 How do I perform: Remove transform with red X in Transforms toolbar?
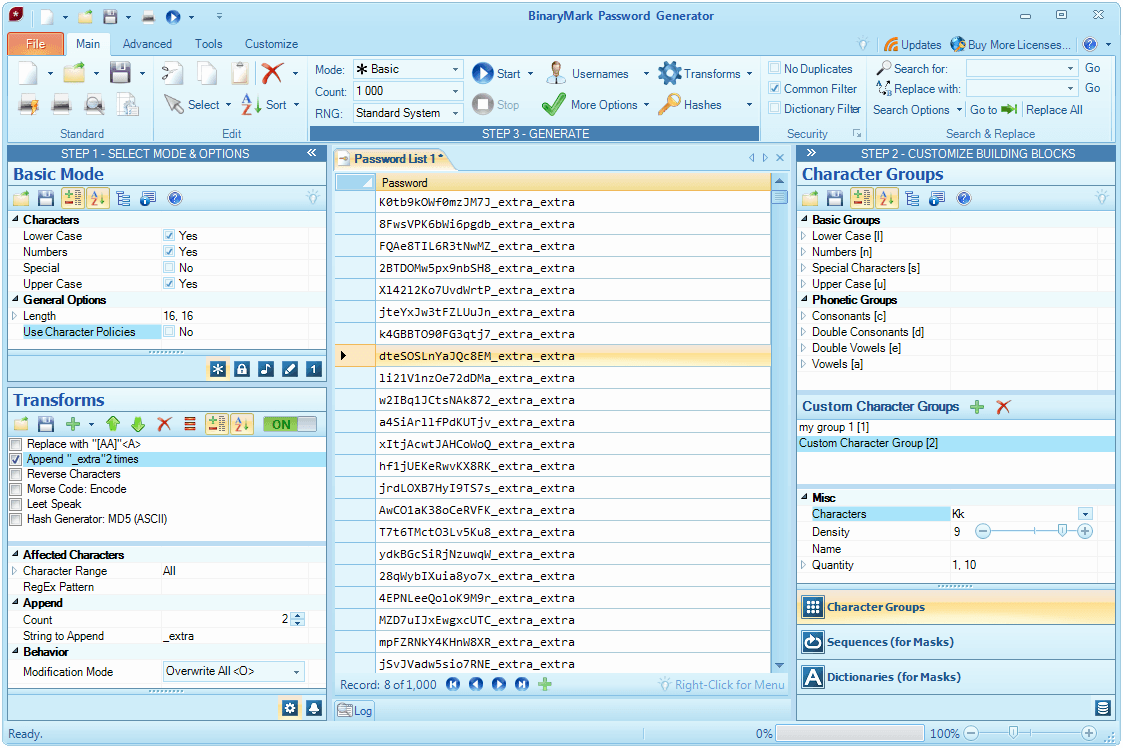pos(164,424)
